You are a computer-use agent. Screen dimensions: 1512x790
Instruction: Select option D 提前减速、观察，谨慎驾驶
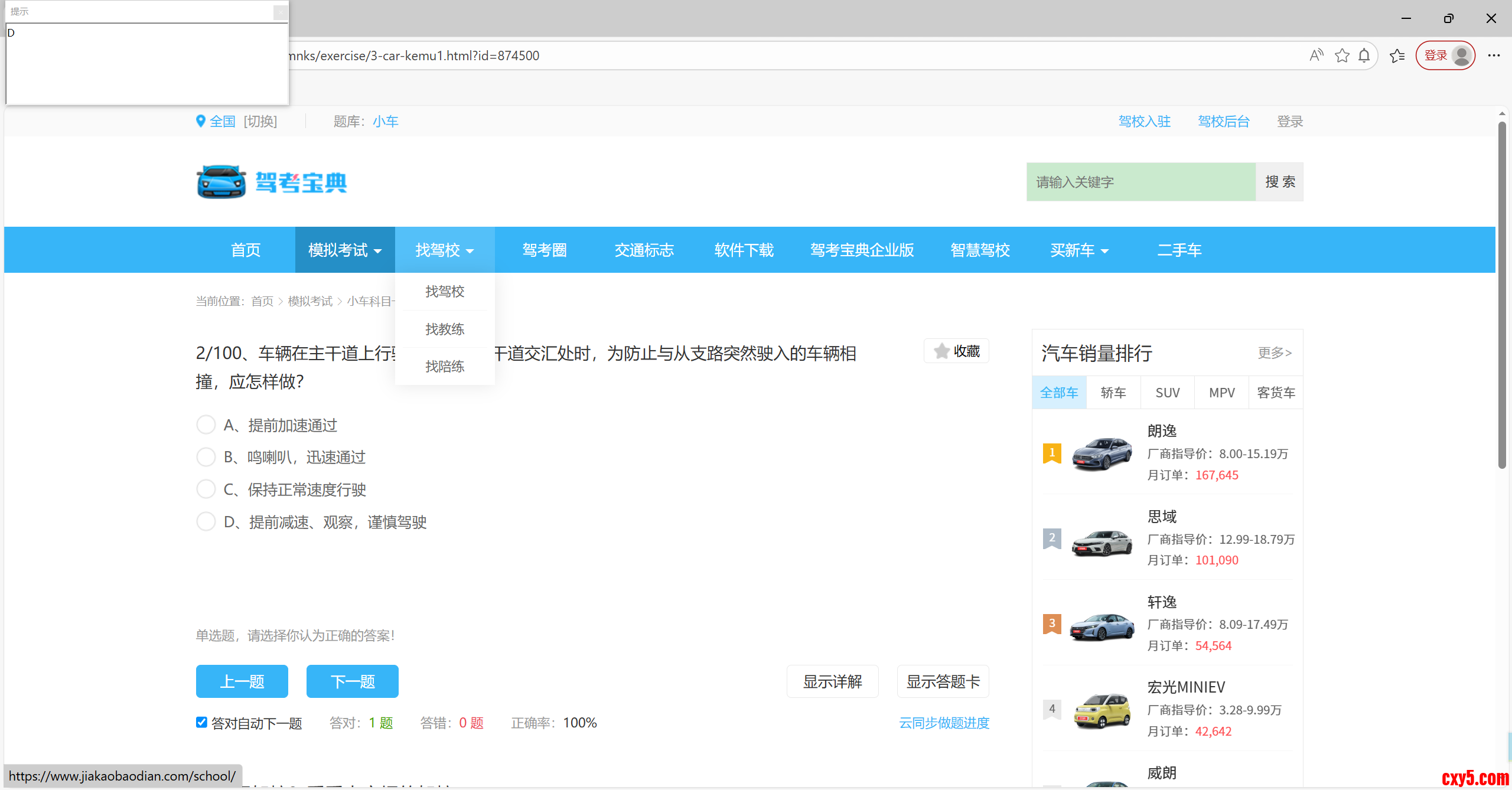206,521
